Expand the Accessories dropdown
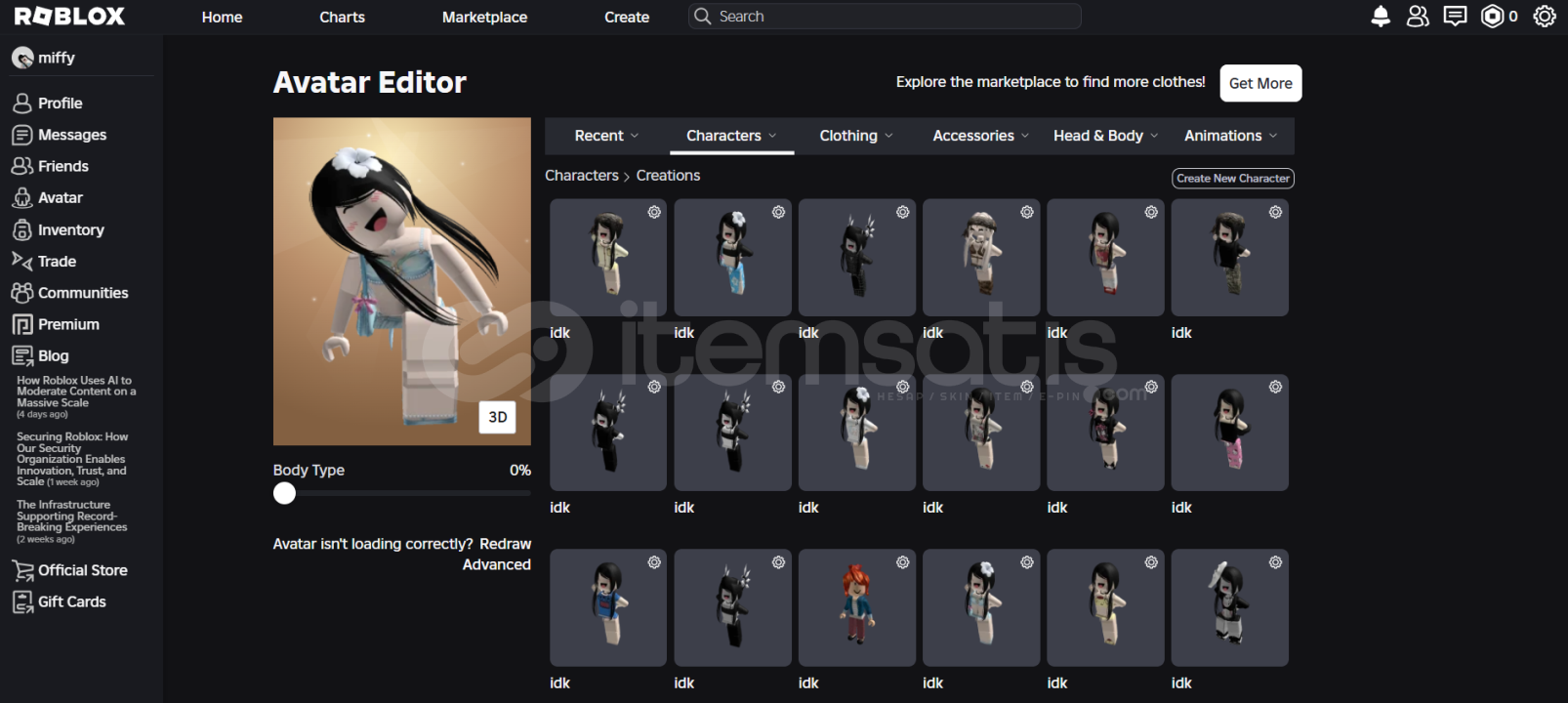Viewport: 1568px width, 703px height. pos(981,136)
